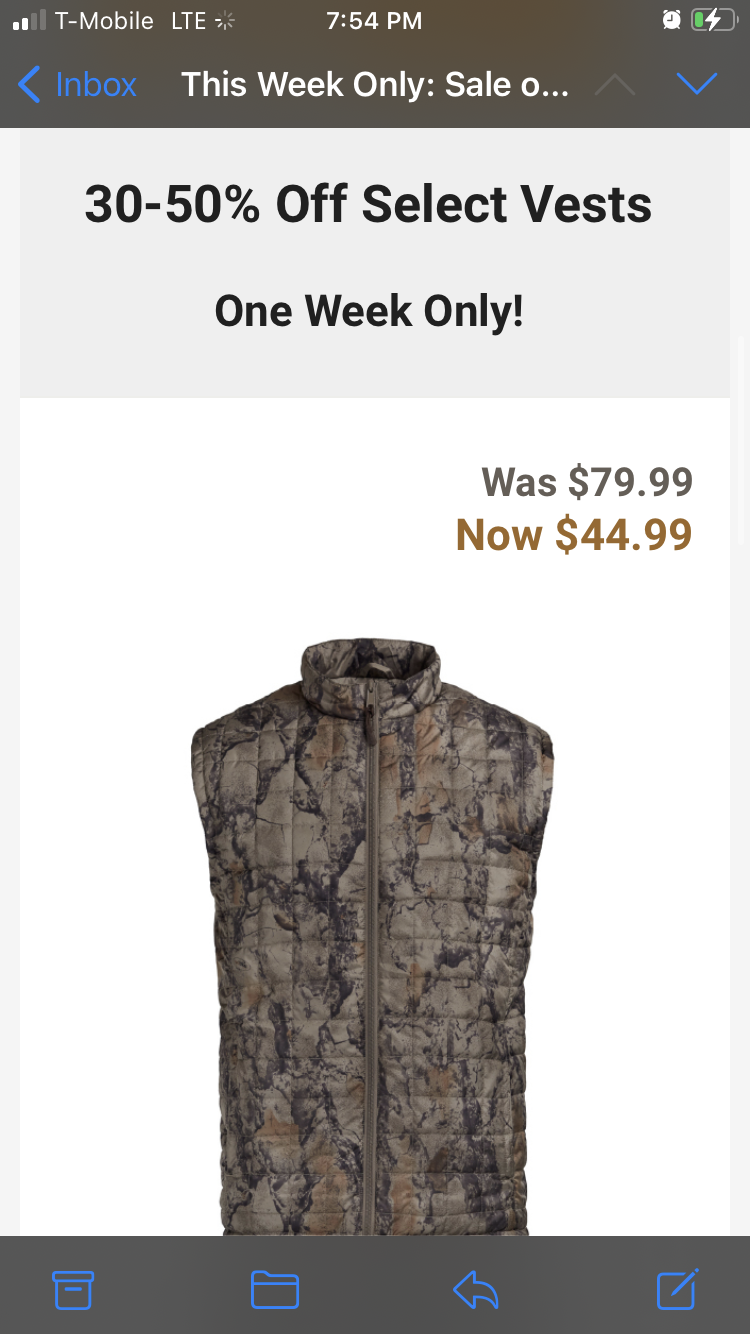This screenshot has width=750, height=1334.
Task: Tap the network activity spinner
Action: point(225,21)
